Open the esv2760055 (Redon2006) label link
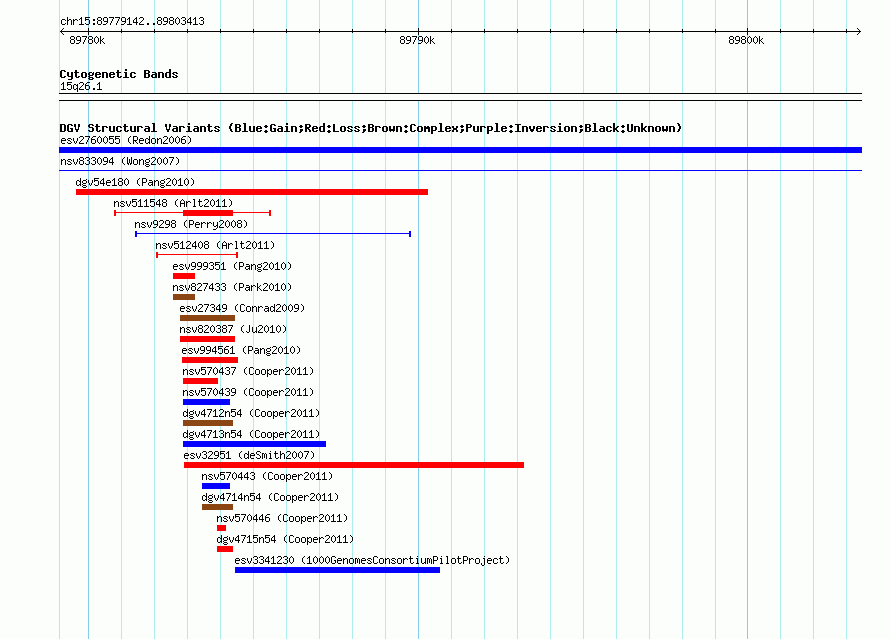890x639 pixels. 126,140
